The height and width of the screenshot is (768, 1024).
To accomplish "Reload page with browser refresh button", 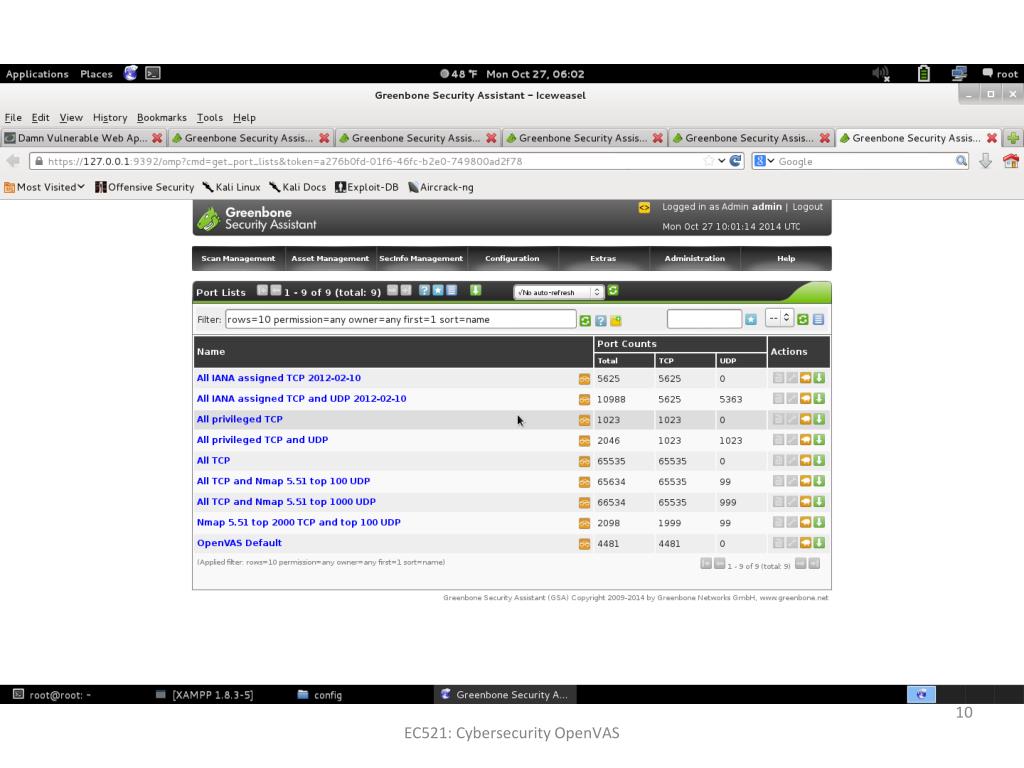I will [x=736, y=161].
